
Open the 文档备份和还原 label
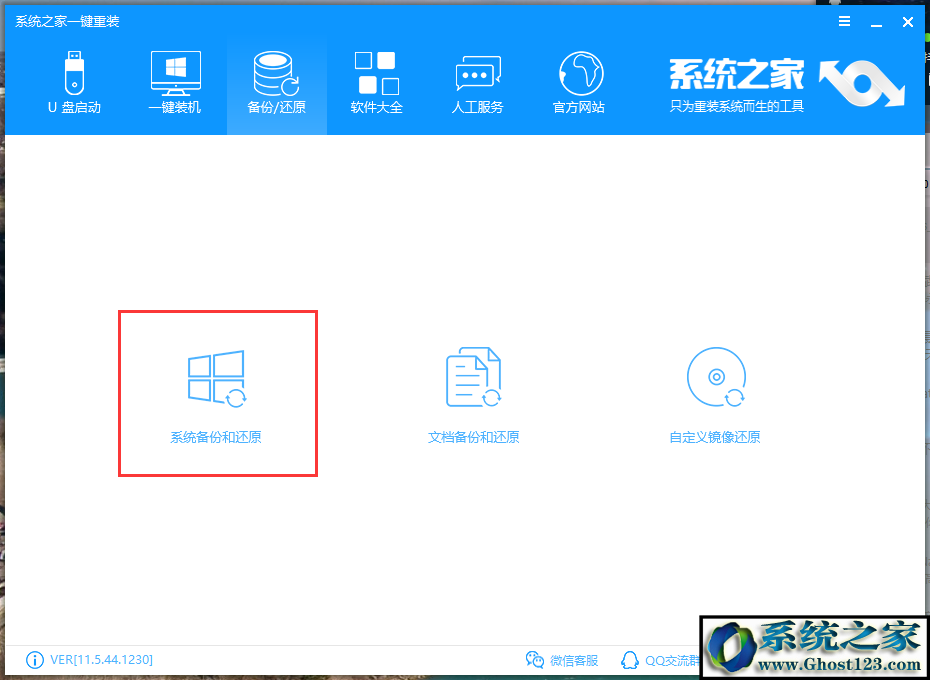(x=473, y=438)
